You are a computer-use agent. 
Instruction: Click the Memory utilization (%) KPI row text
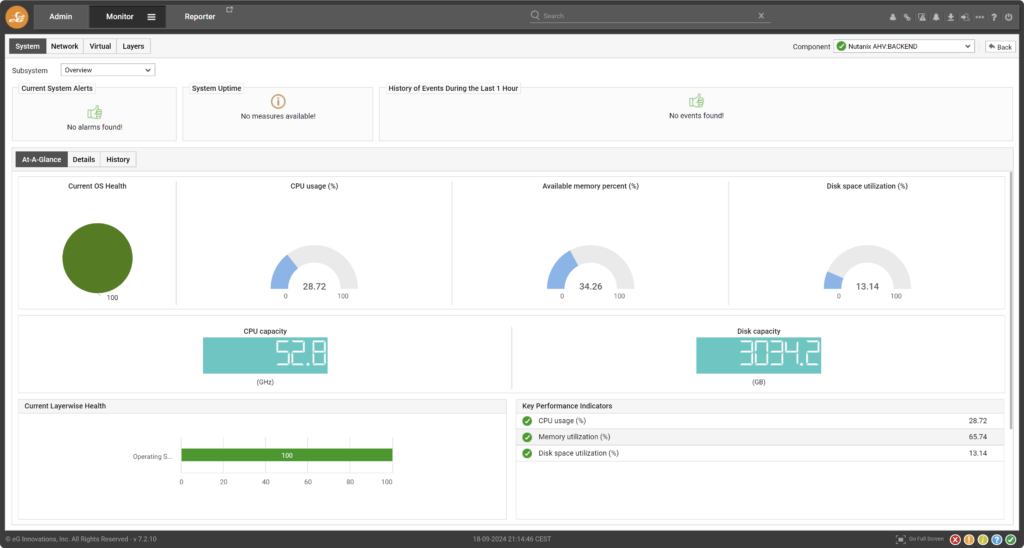[574, 437]
